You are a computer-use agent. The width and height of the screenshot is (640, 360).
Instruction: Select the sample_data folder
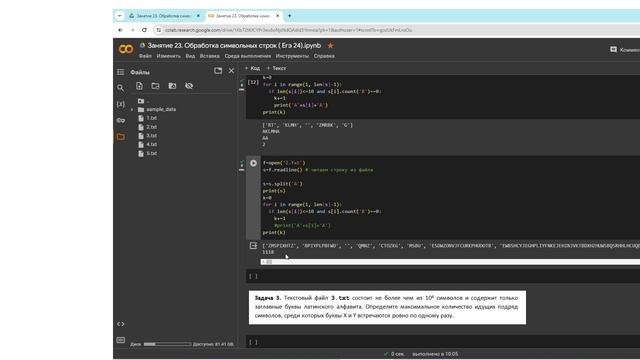[161, 109]
